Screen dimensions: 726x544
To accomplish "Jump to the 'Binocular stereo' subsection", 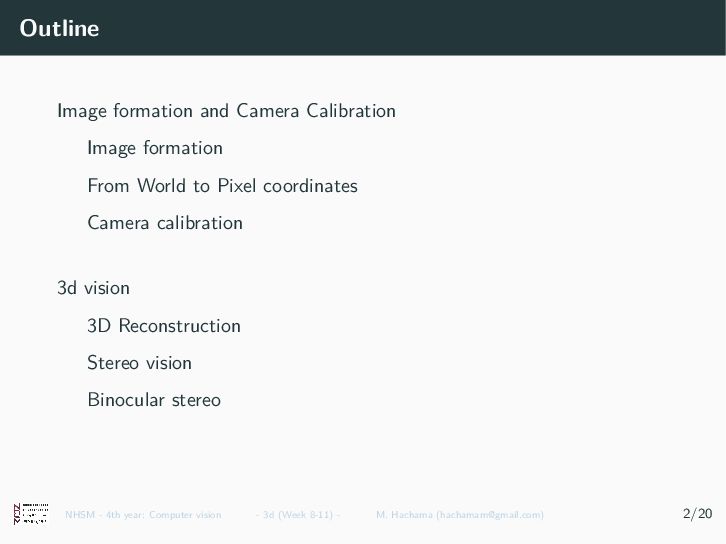I will [154, 400].
